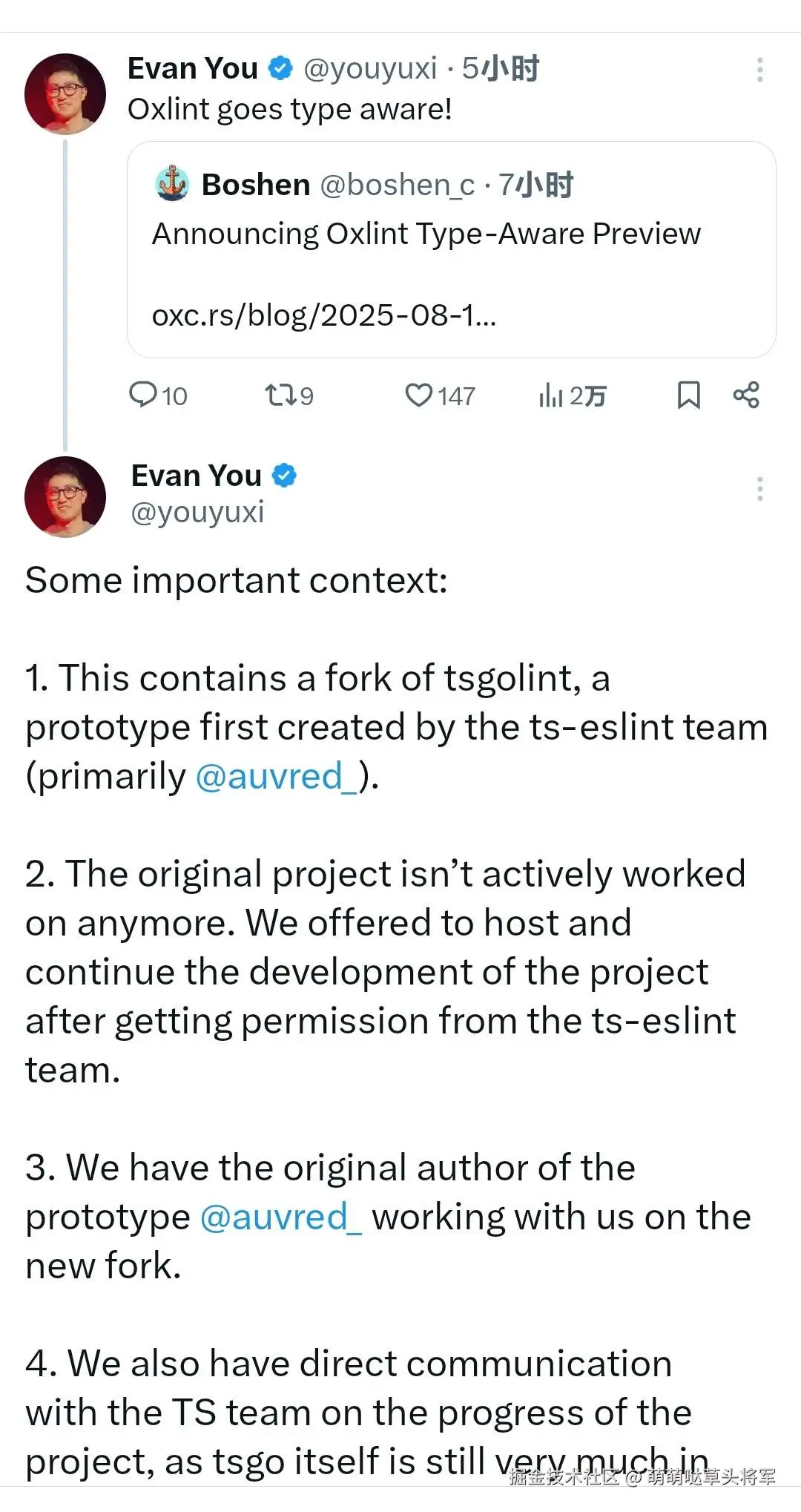Click the second @auvred_ mention
This screenshot has height=1512, width=801.
click(280, 1217)
